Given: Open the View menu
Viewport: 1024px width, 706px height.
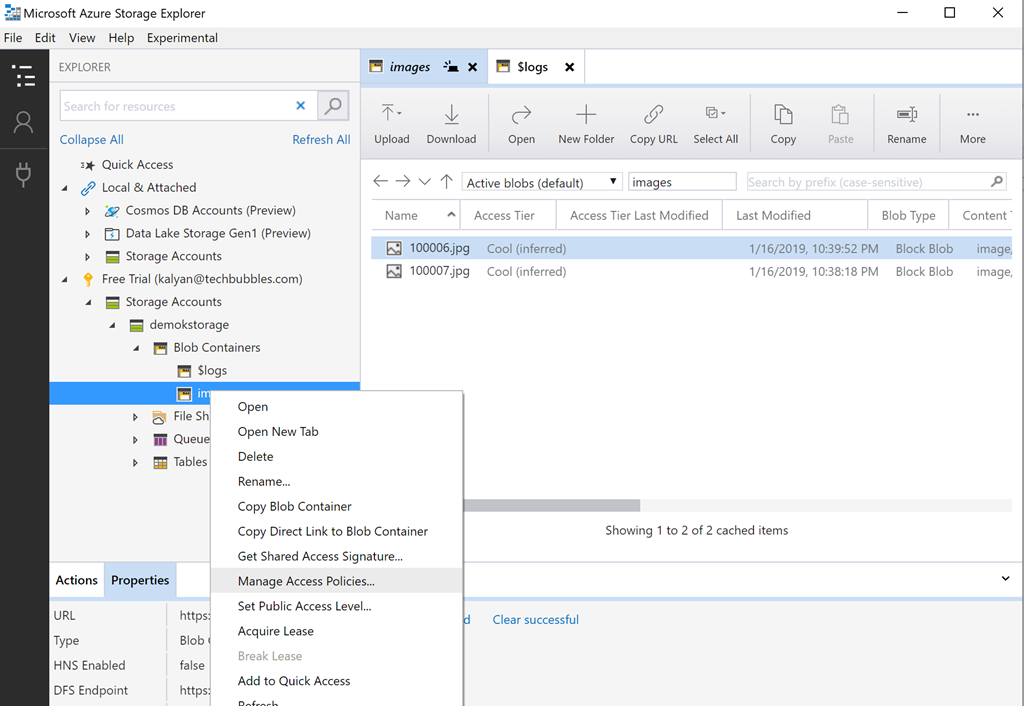Looking at the screenshot, I should click(82, 38).
